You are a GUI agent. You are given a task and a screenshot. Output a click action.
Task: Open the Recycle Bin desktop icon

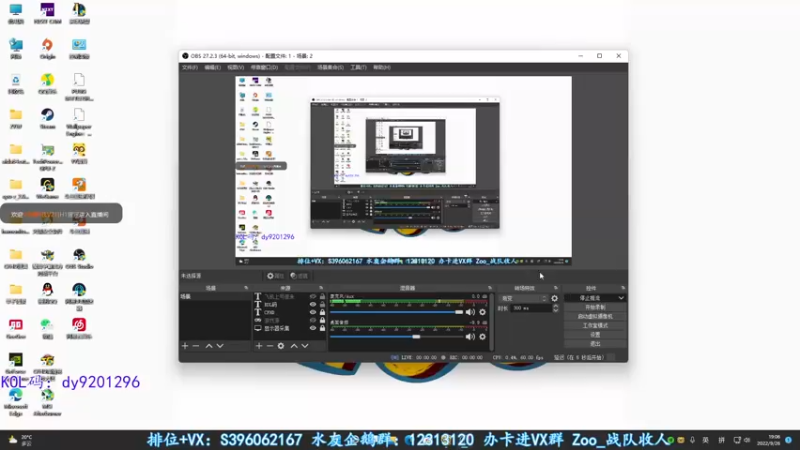16,85
